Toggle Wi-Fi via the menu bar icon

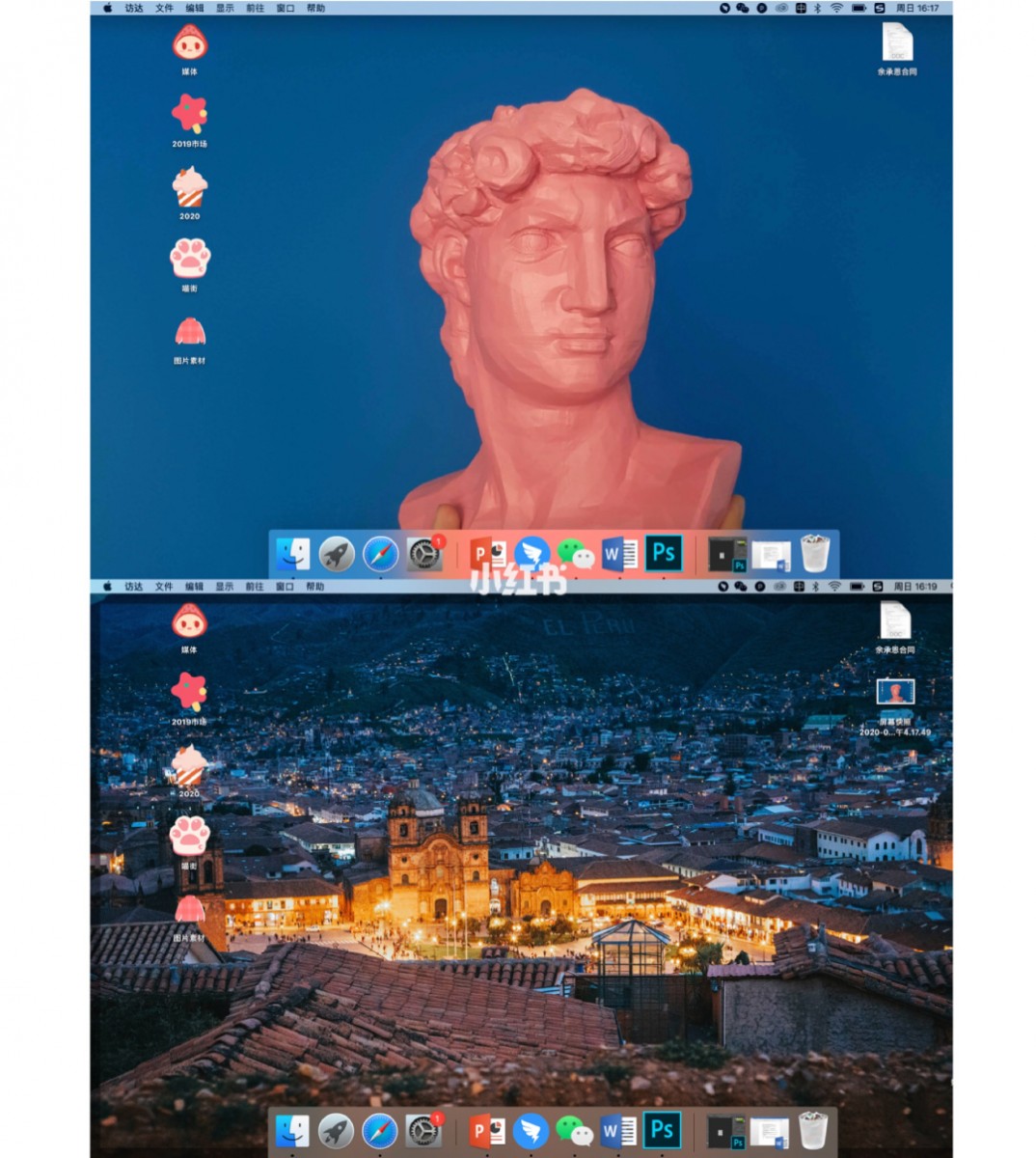836,8
